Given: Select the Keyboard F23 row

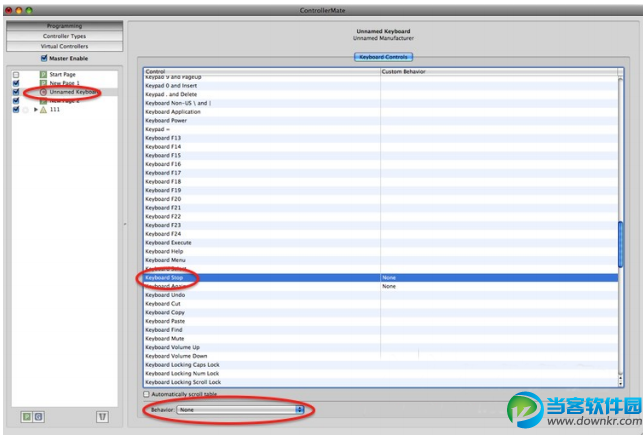Looking at the screenshot, I should (381, 225).
